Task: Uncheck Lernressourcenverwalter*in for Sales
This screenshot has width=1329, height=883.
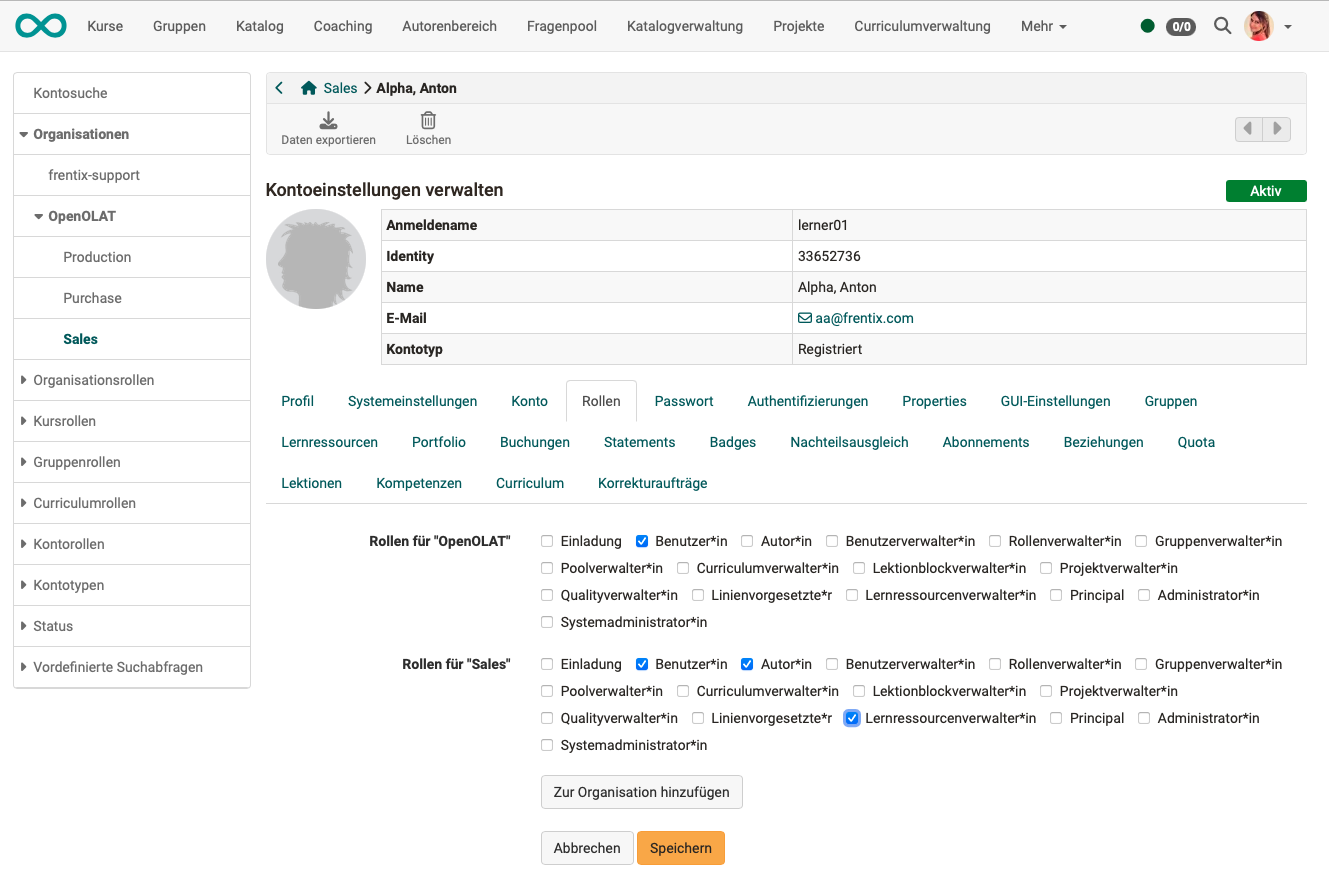Action: point(852,718)
